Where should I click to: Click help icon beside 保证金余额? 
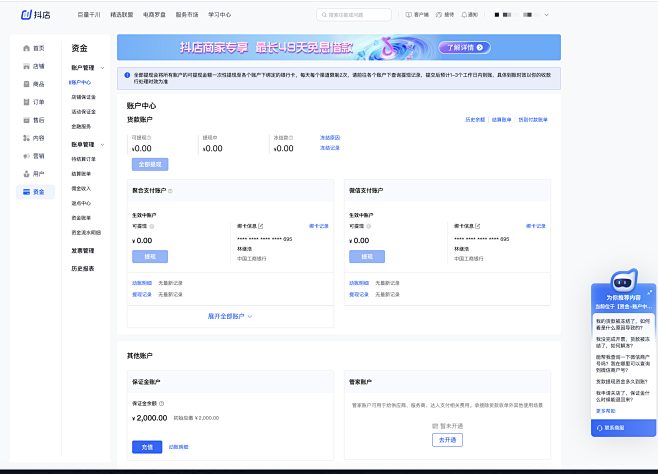tap(162, 404)
